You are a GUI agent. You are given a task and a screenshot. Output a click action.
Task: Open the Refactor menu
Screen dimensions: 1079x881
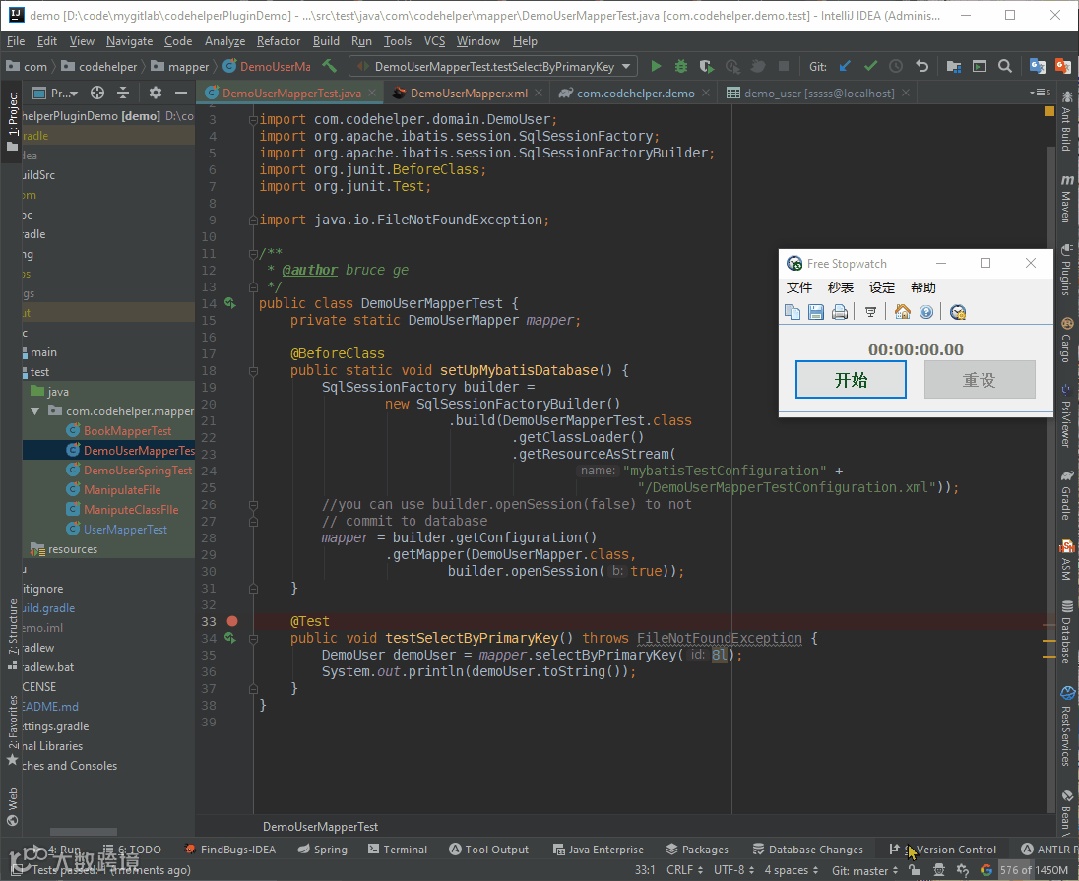(x=278, y=41)
